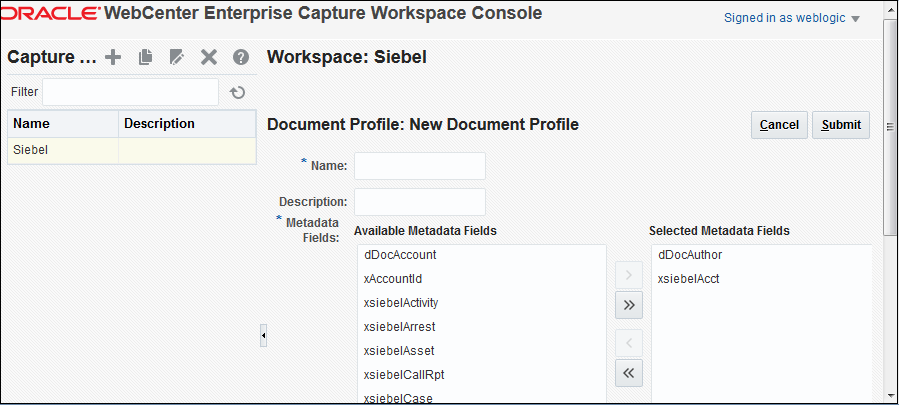Move all fields to selected list

pyautogui.click(x=628, y=305)
